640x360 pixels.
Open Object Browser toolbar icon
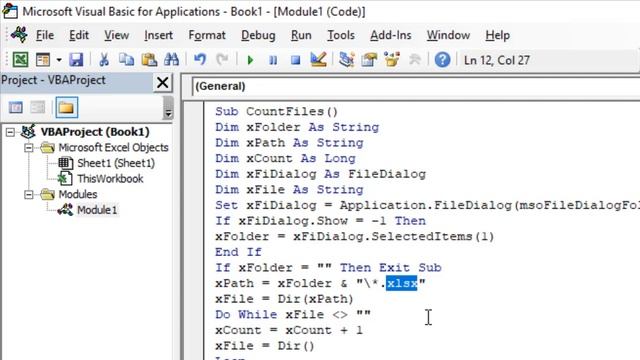(x=392, y=60)
